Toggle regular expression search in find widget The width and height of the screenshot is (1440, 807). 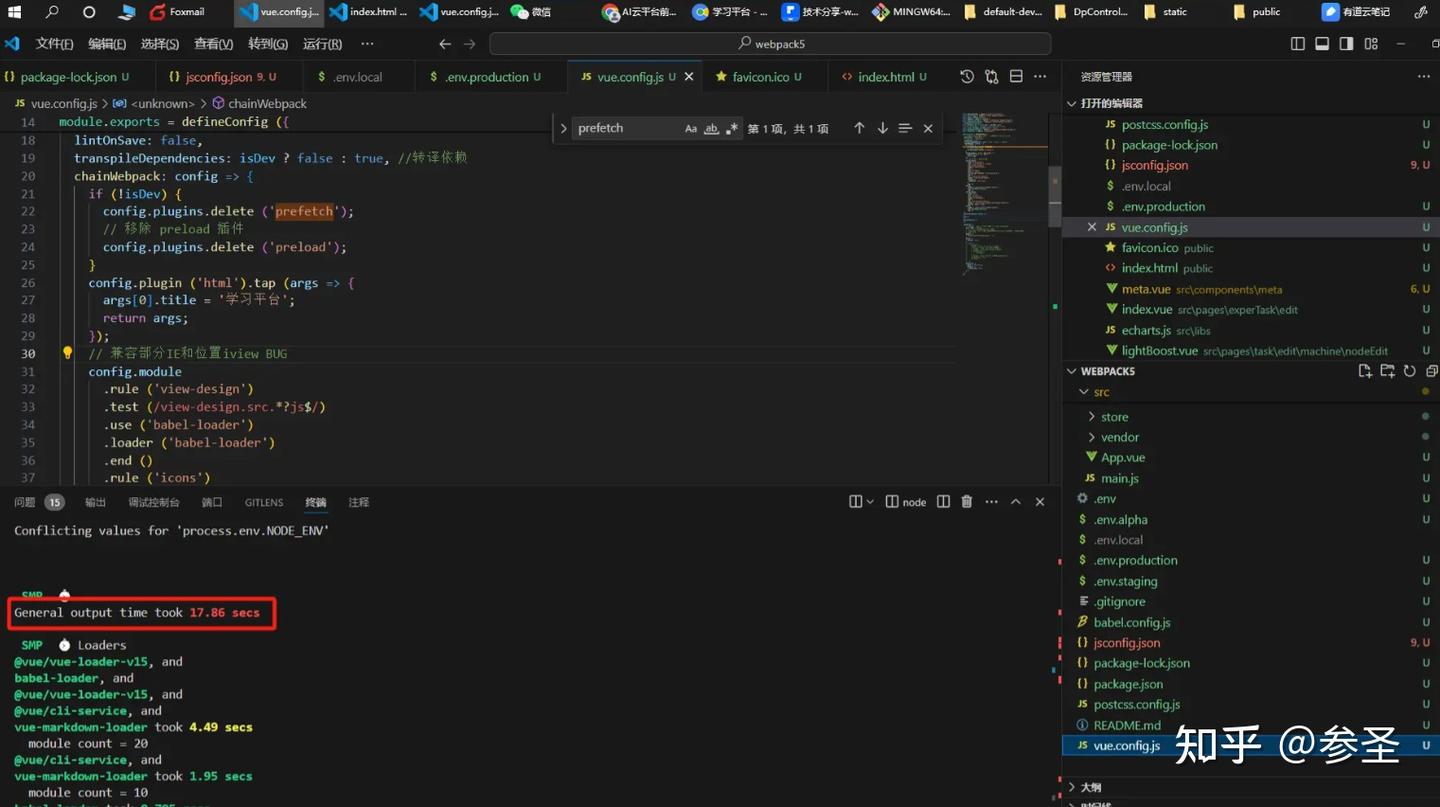(x=732, y=128)
